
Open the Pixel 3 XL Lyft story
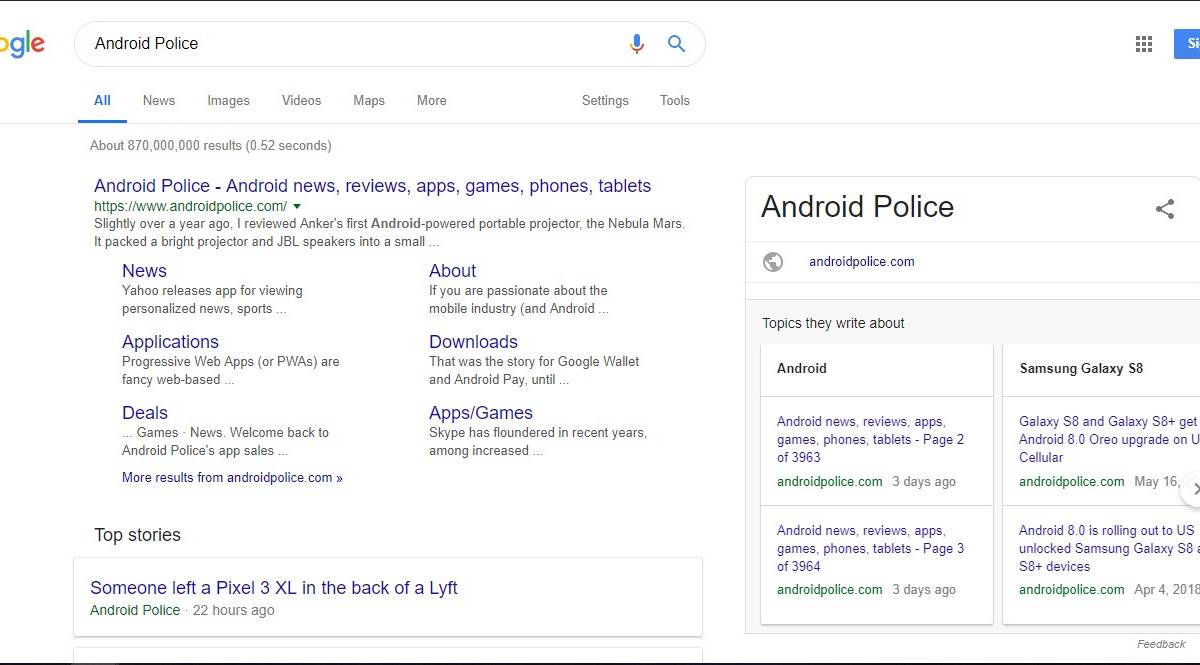point(273,588)
